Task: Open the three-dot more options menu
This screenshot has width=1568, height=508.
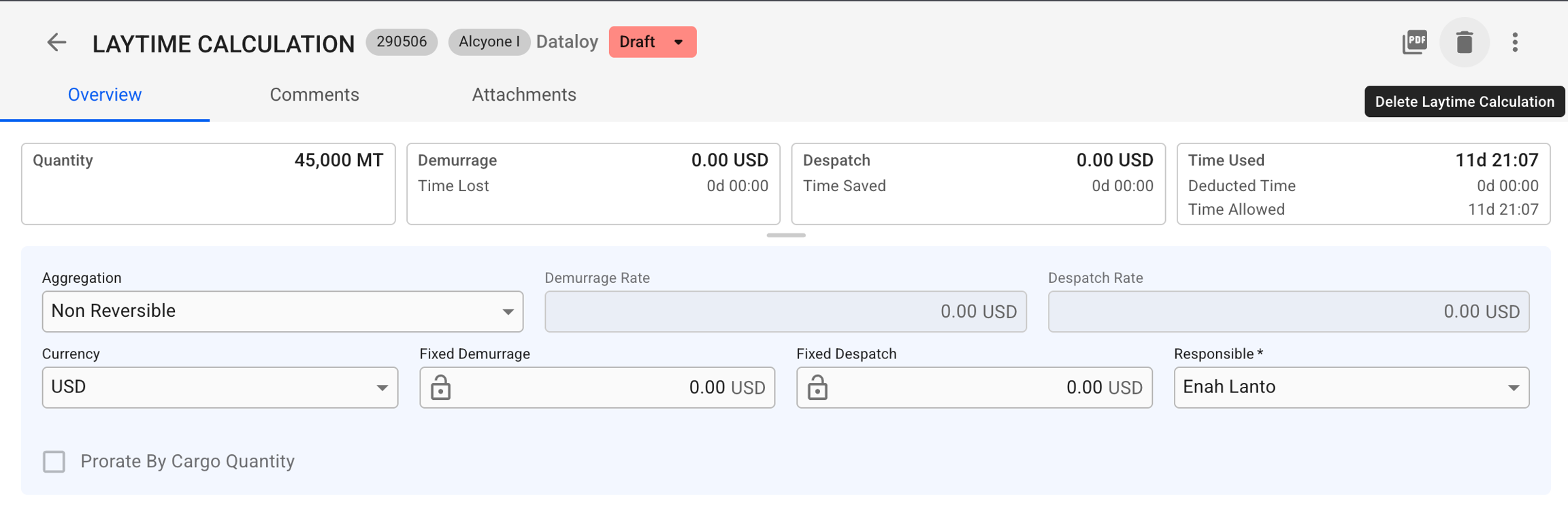Action: (1515, 42)
